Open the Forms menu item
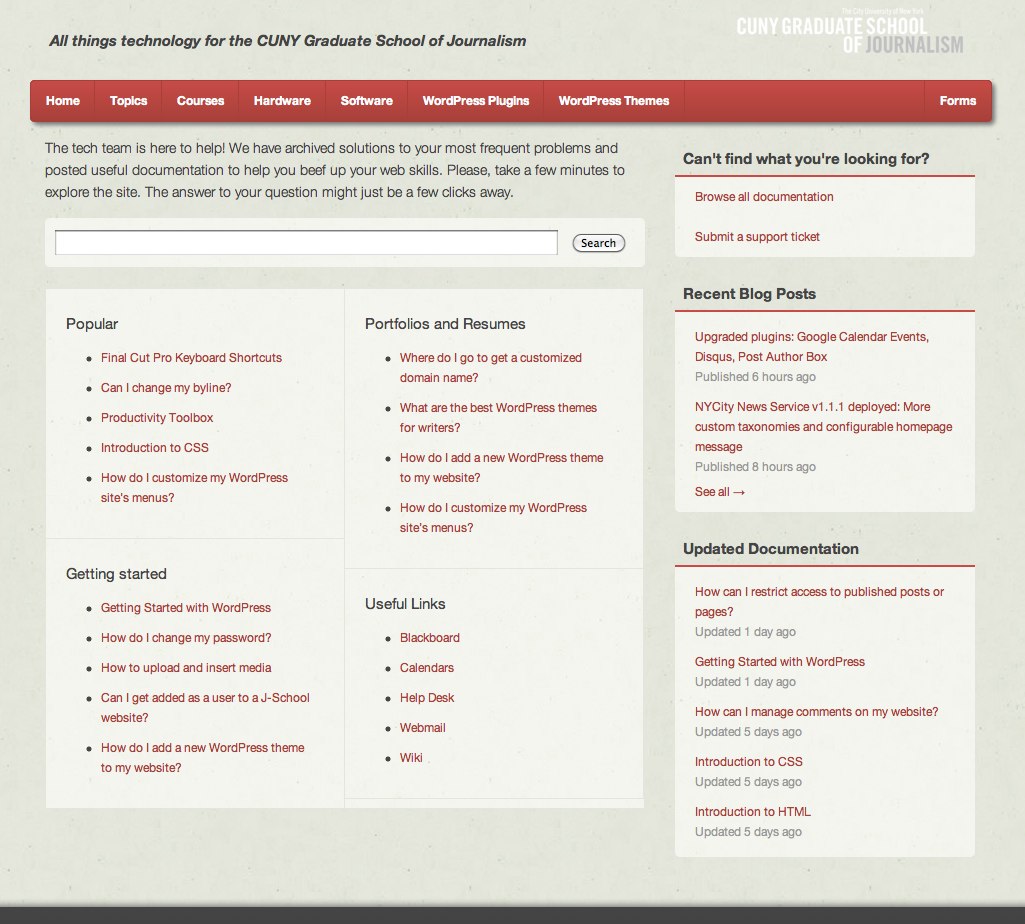Image resolution: width=1025 pixels, height=924 pixels. [x=958, y=101]
